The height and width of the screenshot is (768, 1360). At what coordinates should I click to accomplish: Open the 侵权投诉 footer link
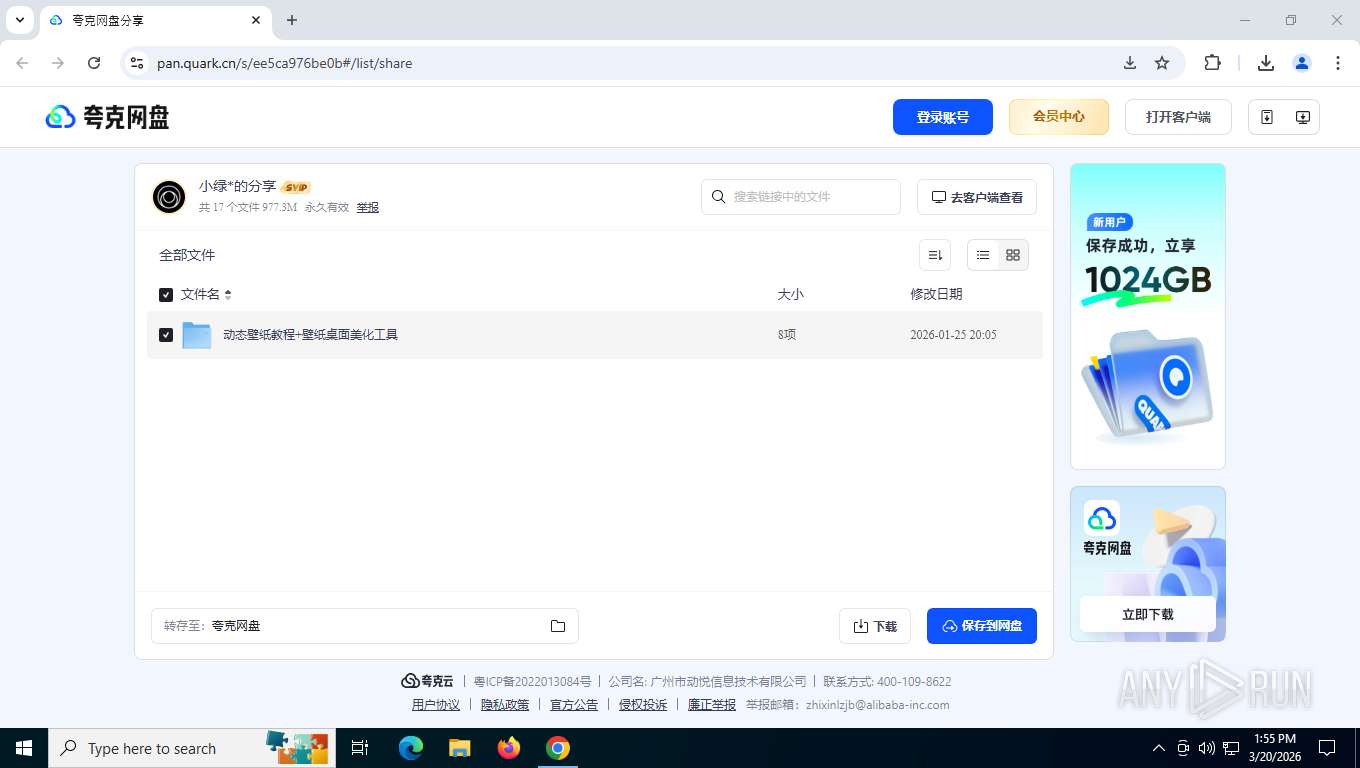[643, 705]
